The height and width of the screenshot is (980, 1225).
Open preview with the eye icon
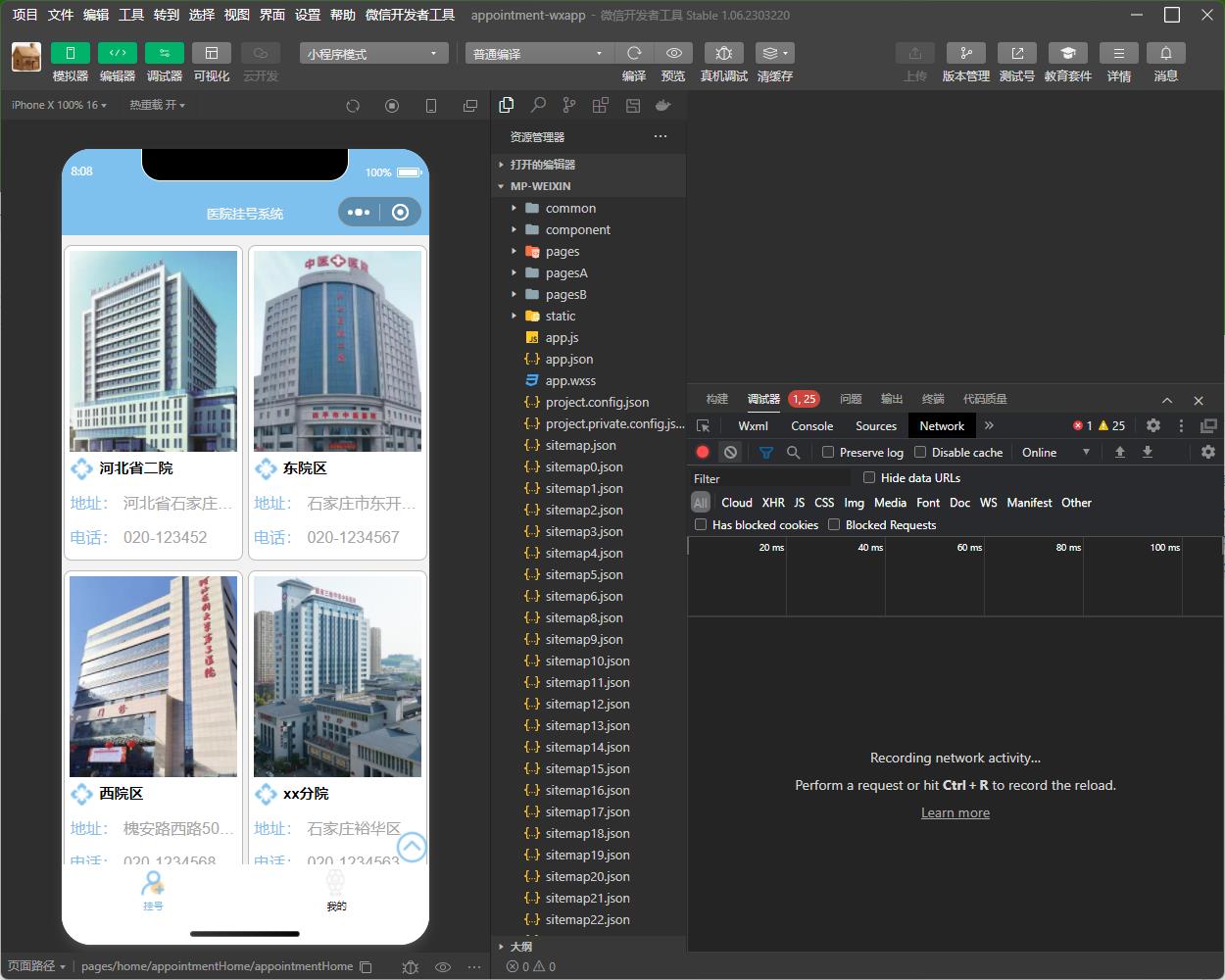coord(673,53)
